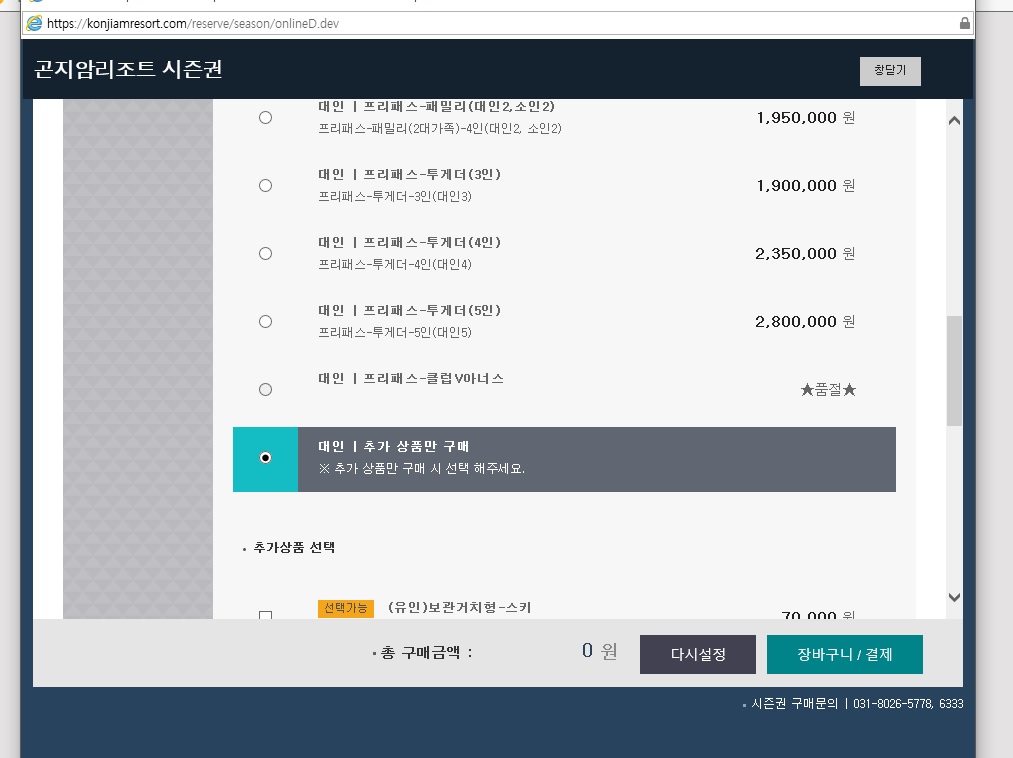
Task: Click the 프리패스-패밀리(2대가족)-4인 description text
Action: coord(439,129)
